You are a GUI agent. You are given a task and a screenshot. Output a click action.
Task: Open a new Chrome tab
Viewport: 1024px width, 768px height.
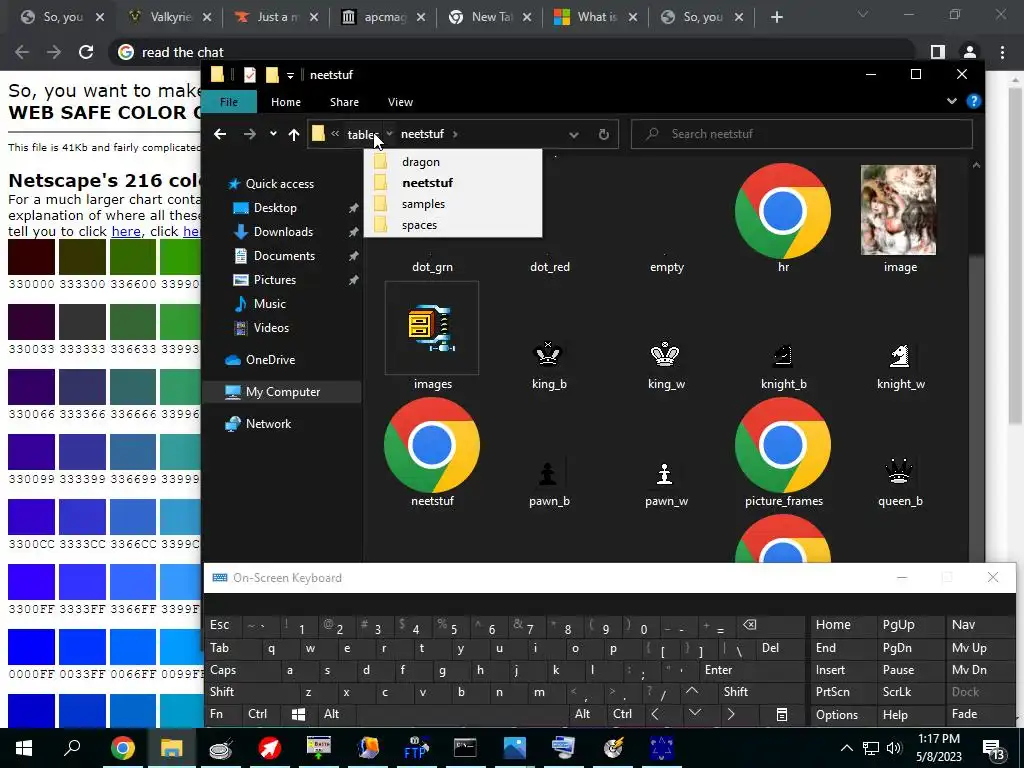(776, 18)
